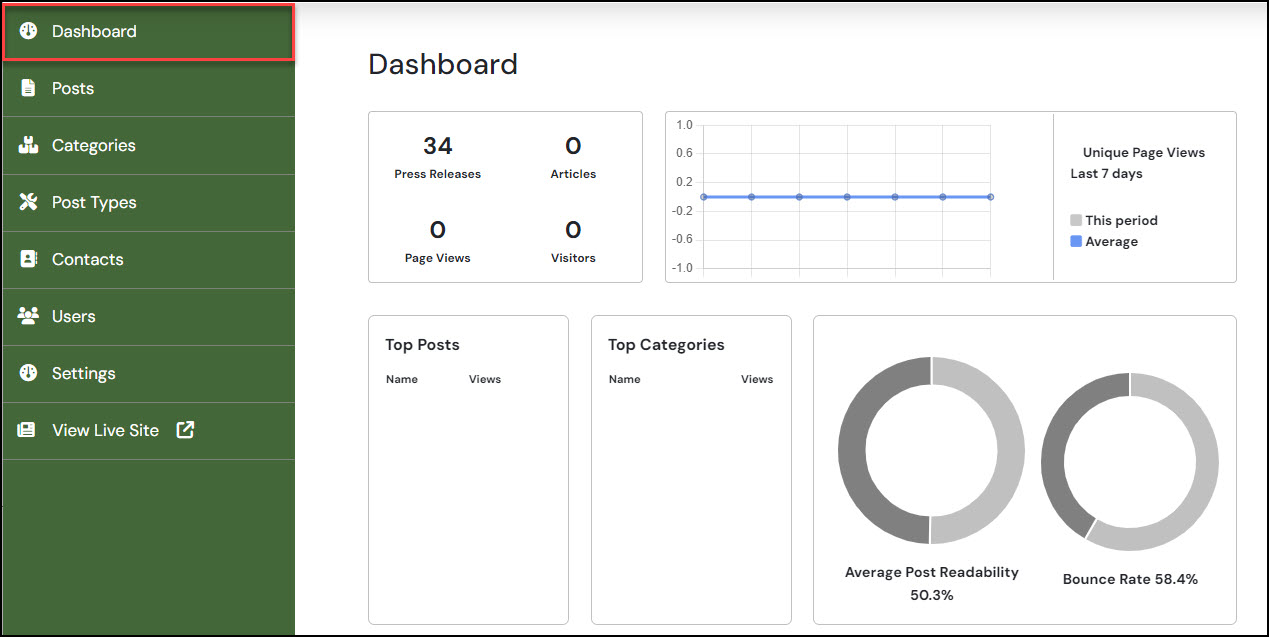This screenshot has height=637, width=1269.
Task: Select the Articles label
Action: point(573,174)
